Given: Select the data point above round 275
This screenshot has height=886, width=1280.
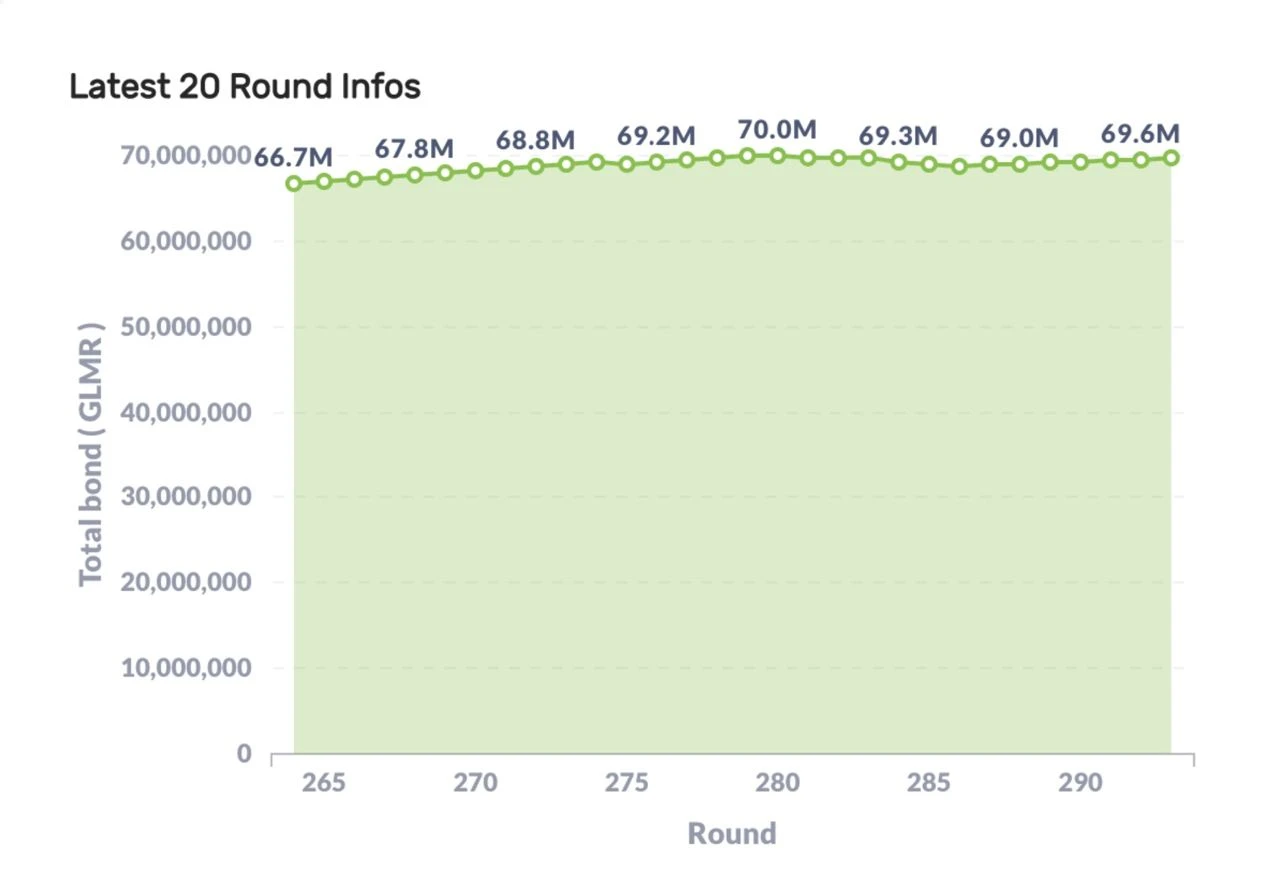Looking at the screenshot, I should [627, 164].
